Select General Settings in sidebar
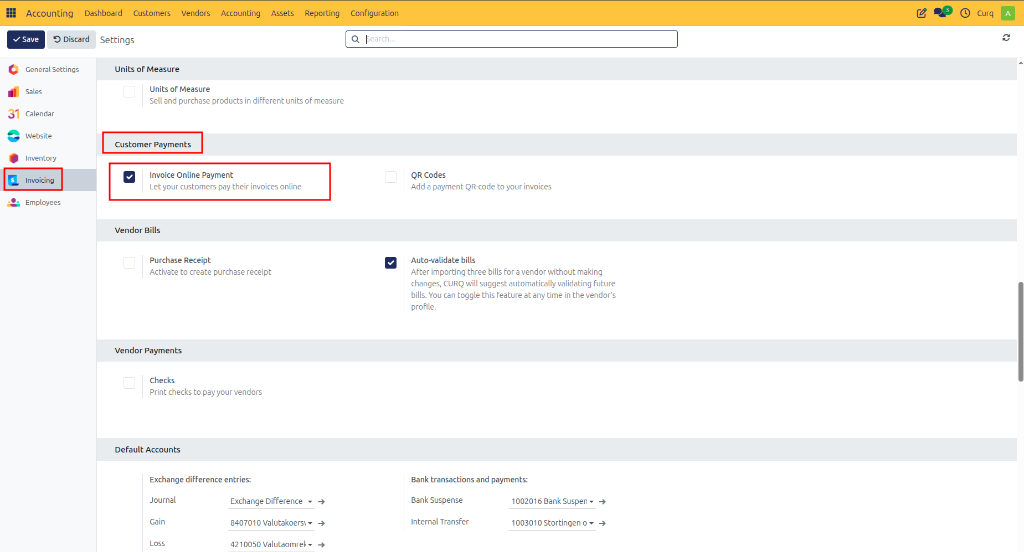The image size is (1024, 552). pyautogui.click(x=52, y=69)
